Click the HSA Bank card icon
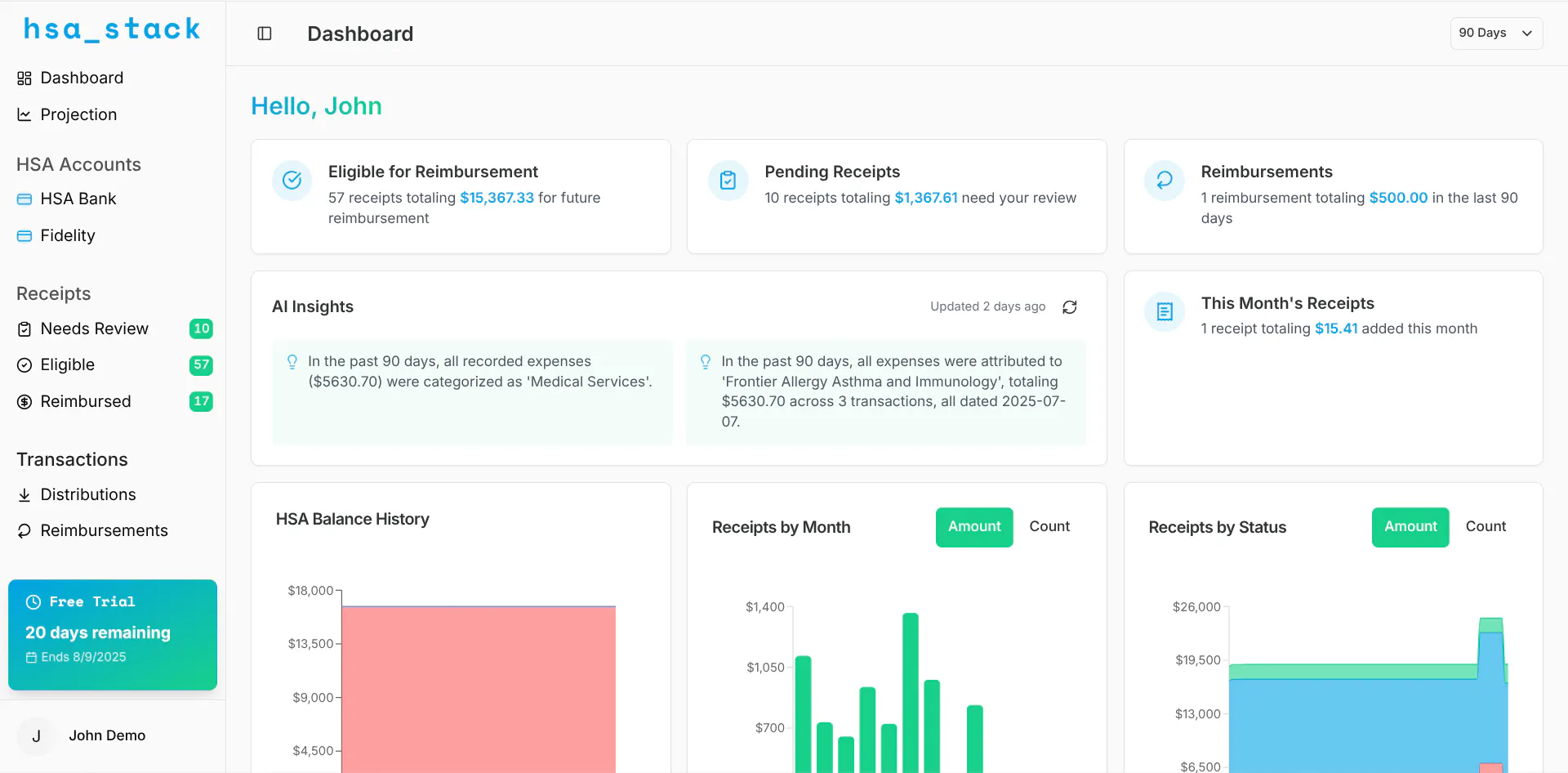Screen dimensions: 1568x773 coord(24,199)
